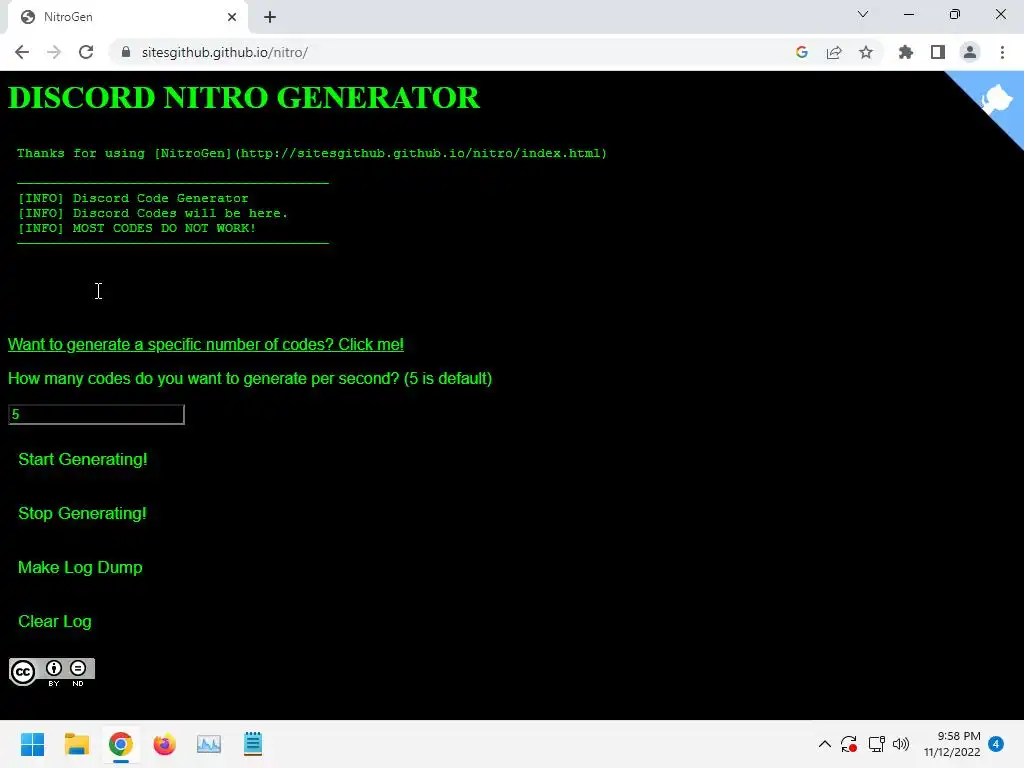Click the 'How many codes' question text
Screen dimensions: 1024x768
point(249,379)
